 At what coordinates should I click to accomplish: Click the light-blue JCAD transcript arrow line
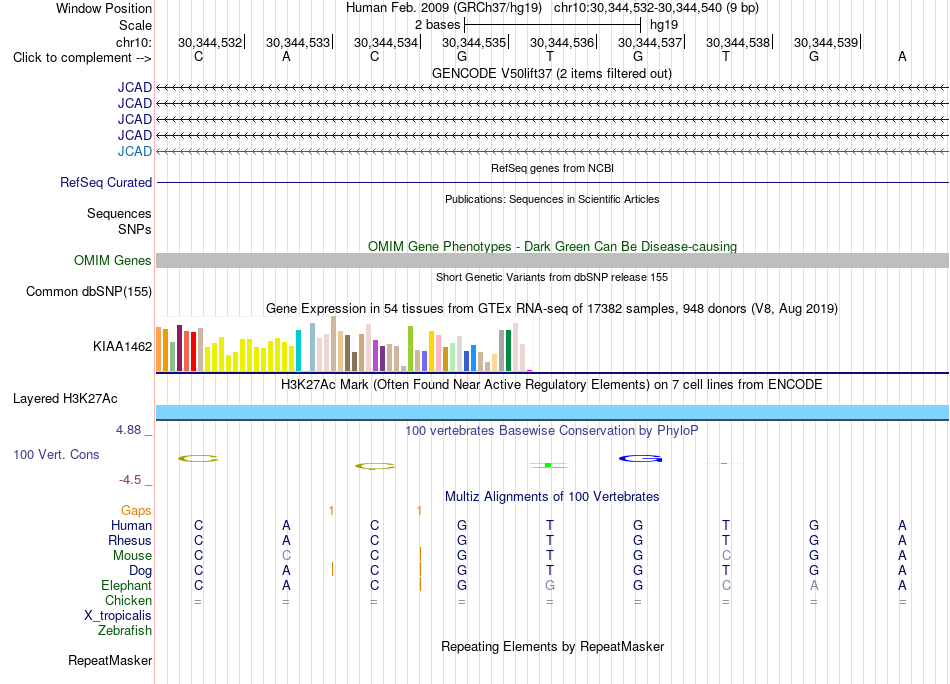(553, 151)
